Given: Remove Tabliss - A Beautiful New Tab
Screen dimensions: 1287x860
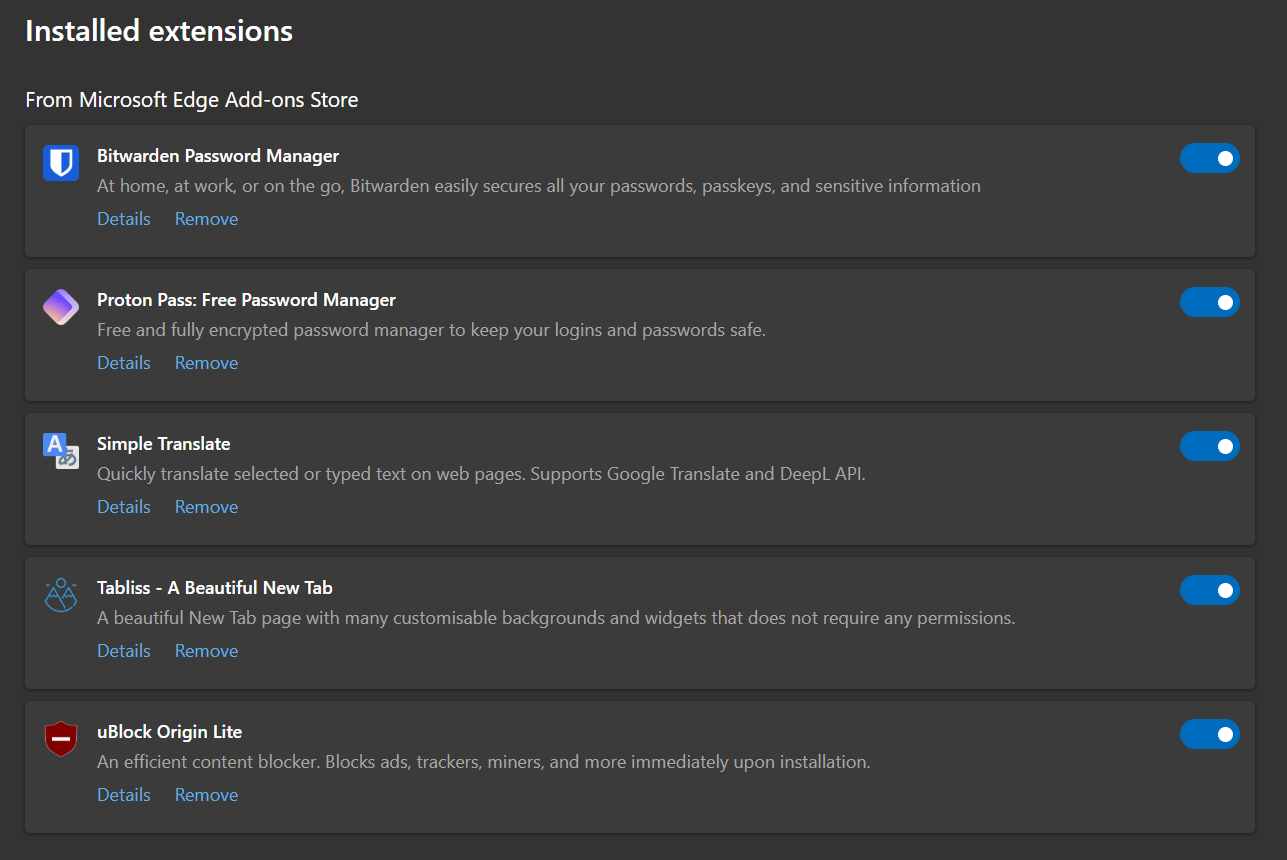Looking at the screenshot, I should 207,651.
